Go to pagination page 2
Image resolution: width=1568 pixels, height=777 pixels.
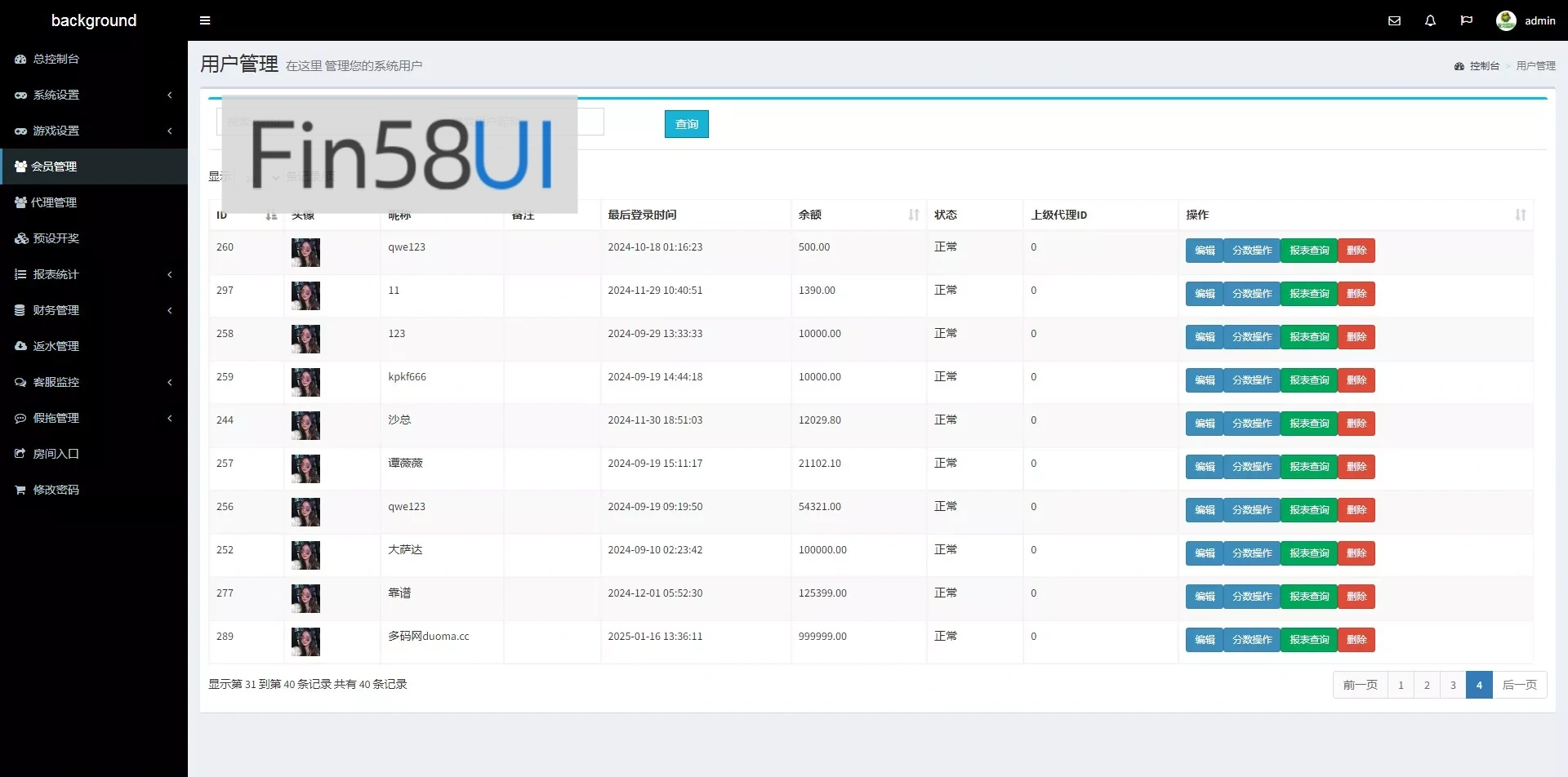1427,685
